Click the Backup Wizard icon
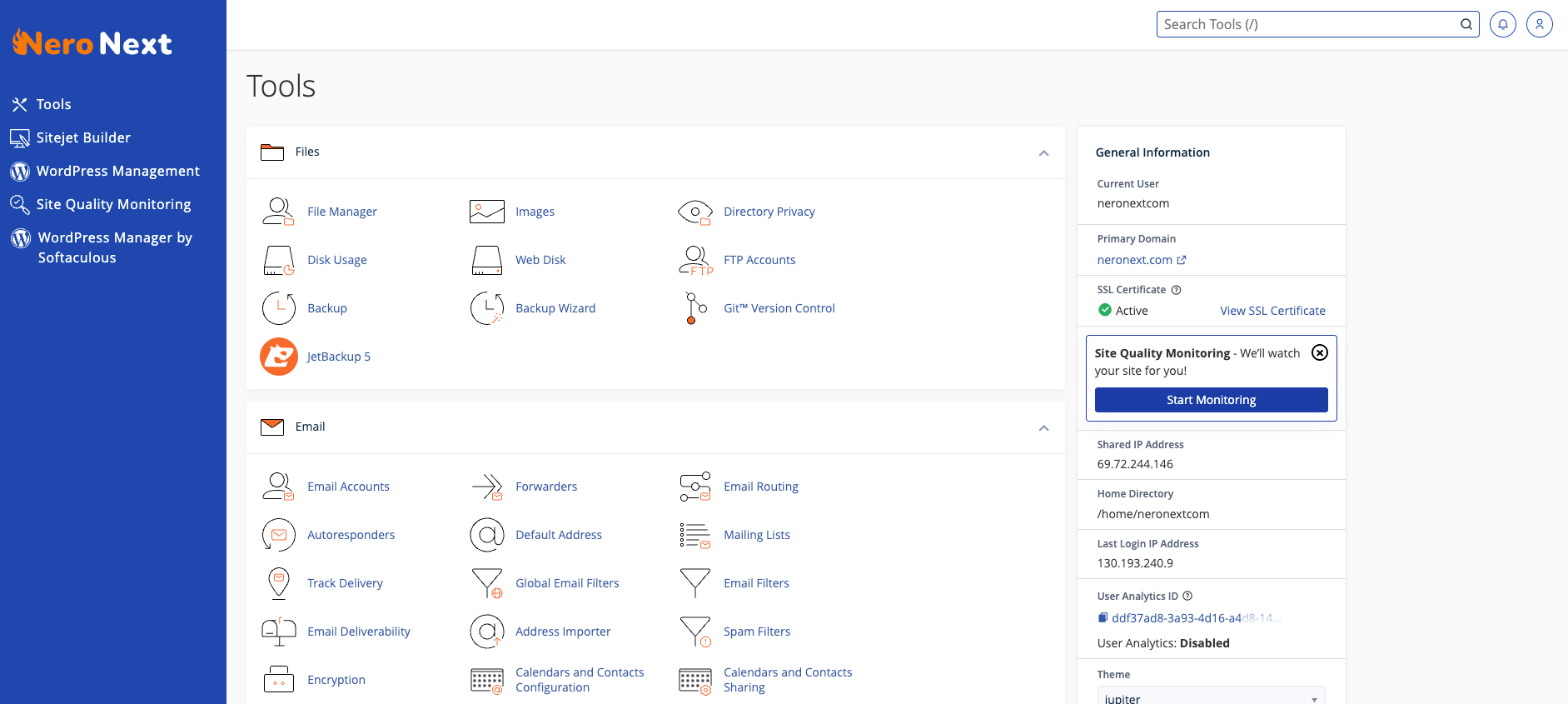The image size is (1568, 704). click(486, 308)
